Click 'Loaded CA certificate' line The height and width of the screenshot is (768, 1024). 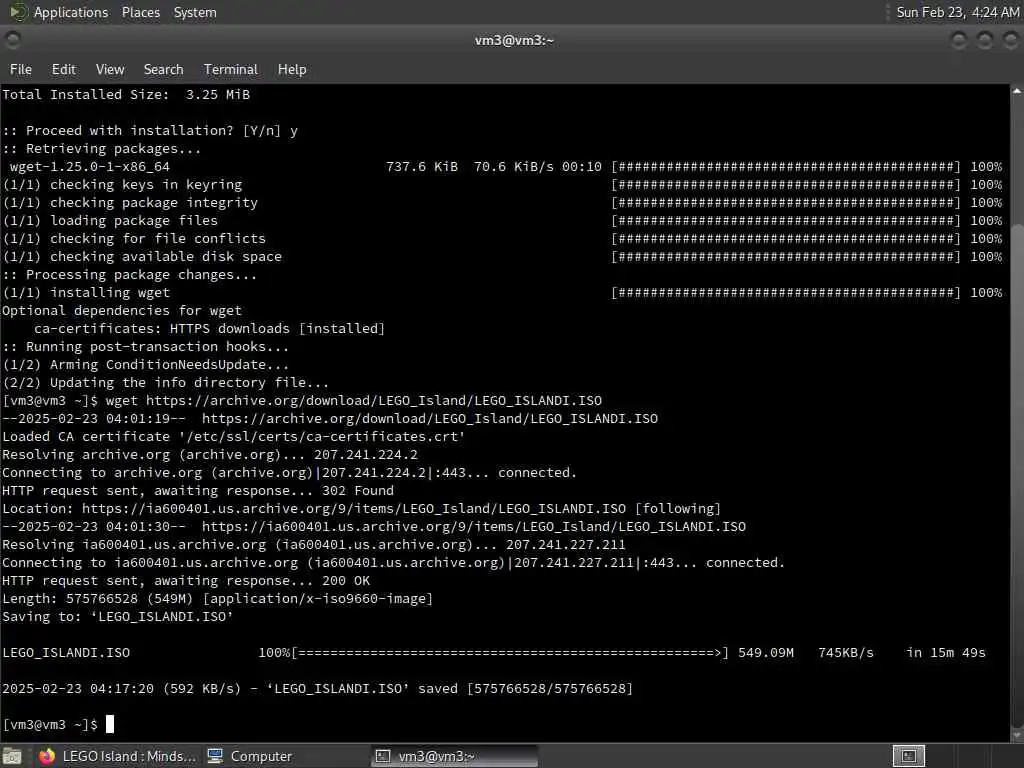click(234, 436)
